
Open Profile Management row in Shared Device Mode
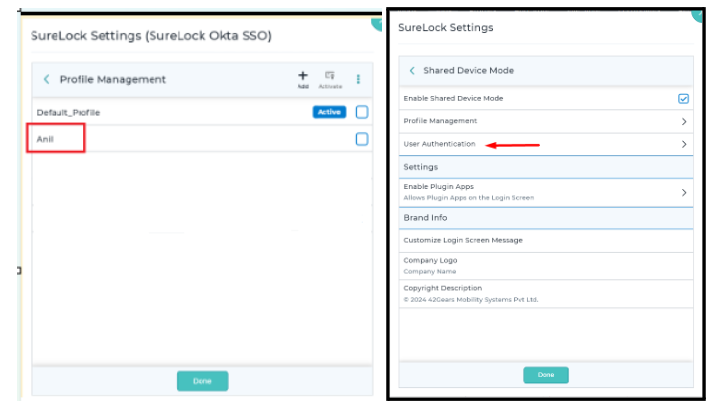546,121
